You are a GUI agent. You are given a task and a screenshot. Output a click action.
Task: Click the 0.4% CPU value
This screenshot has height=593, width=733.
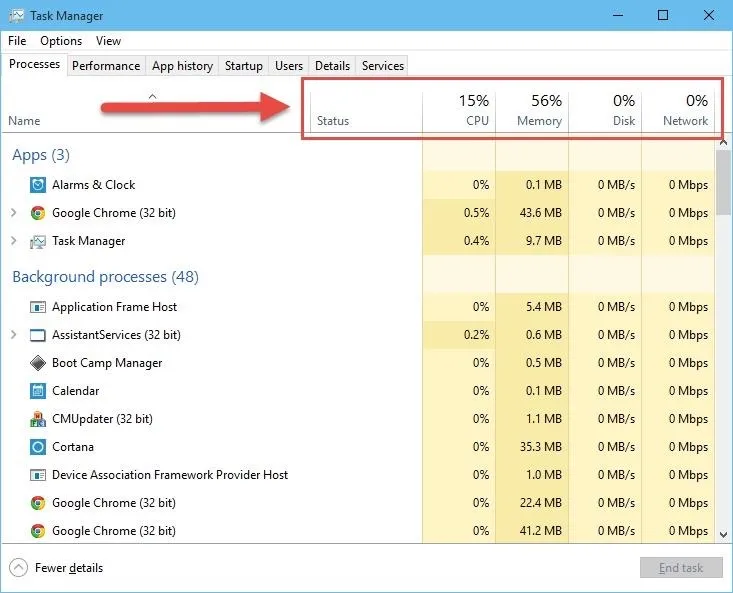click(476, 241)
